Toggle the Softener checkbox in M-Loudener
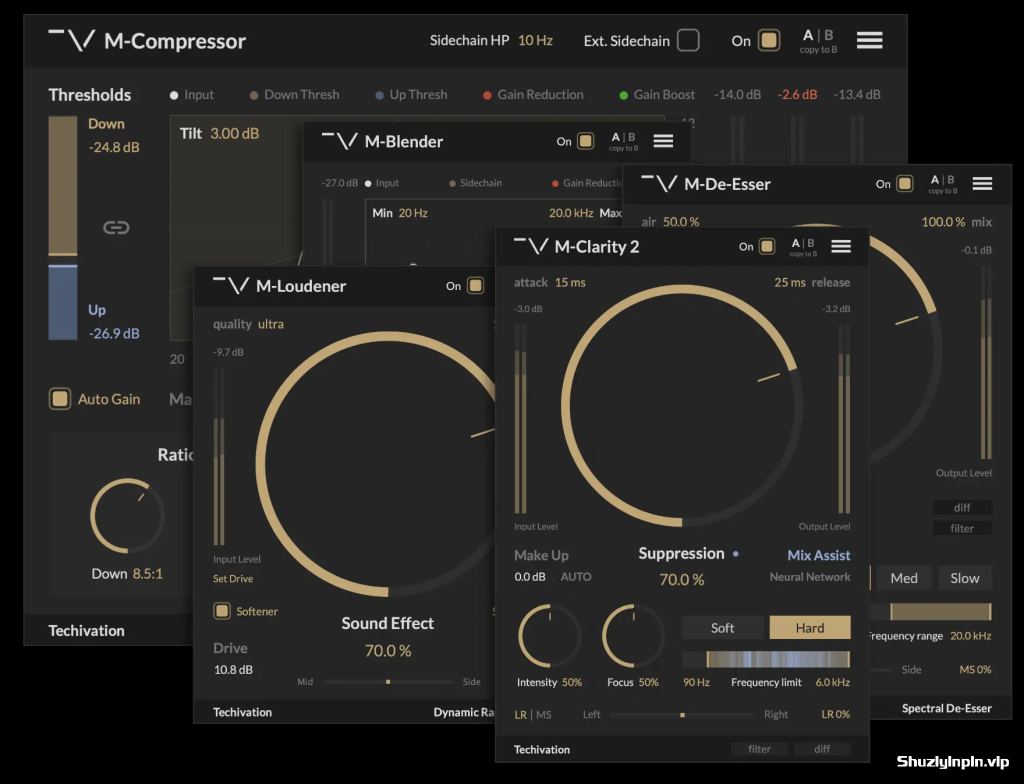Image resolution: width=1024 pixels, height=784 pixels. coord(222,611)
